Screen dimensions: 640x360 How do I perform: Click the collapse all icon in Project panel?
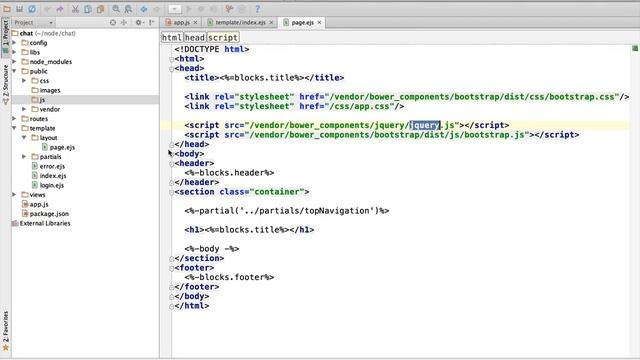click(124, 22)
